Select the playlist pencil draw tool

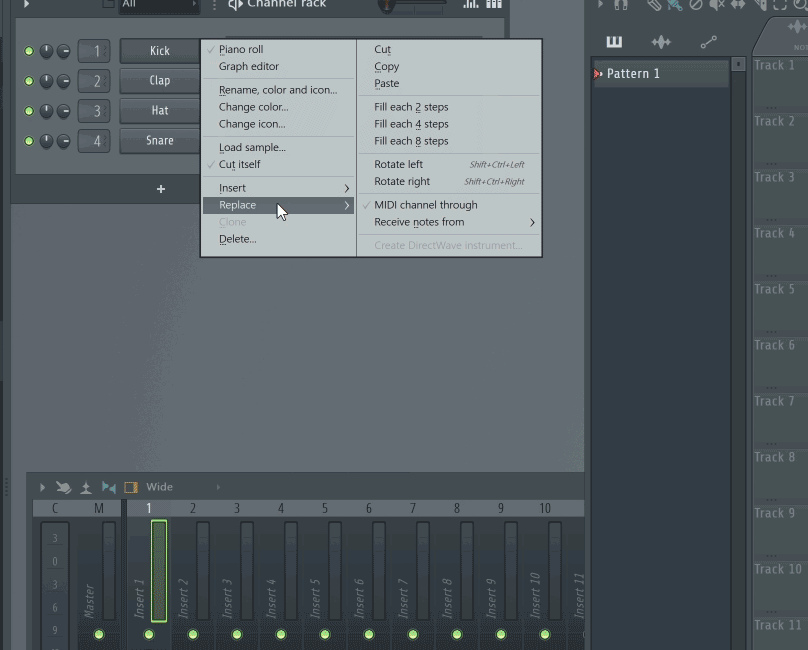tap(654, 5)
